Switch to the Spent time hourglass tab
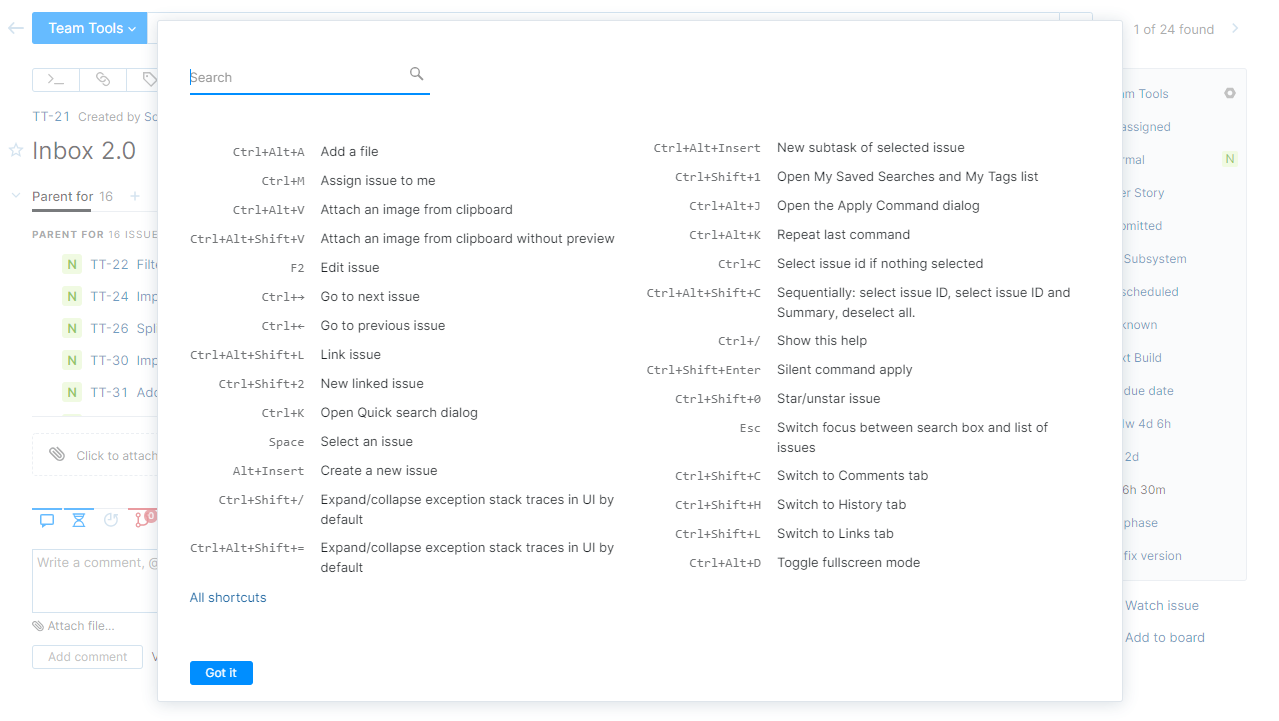The width and height of the screenshot is (1279, 721). click(x=79, y=519)
